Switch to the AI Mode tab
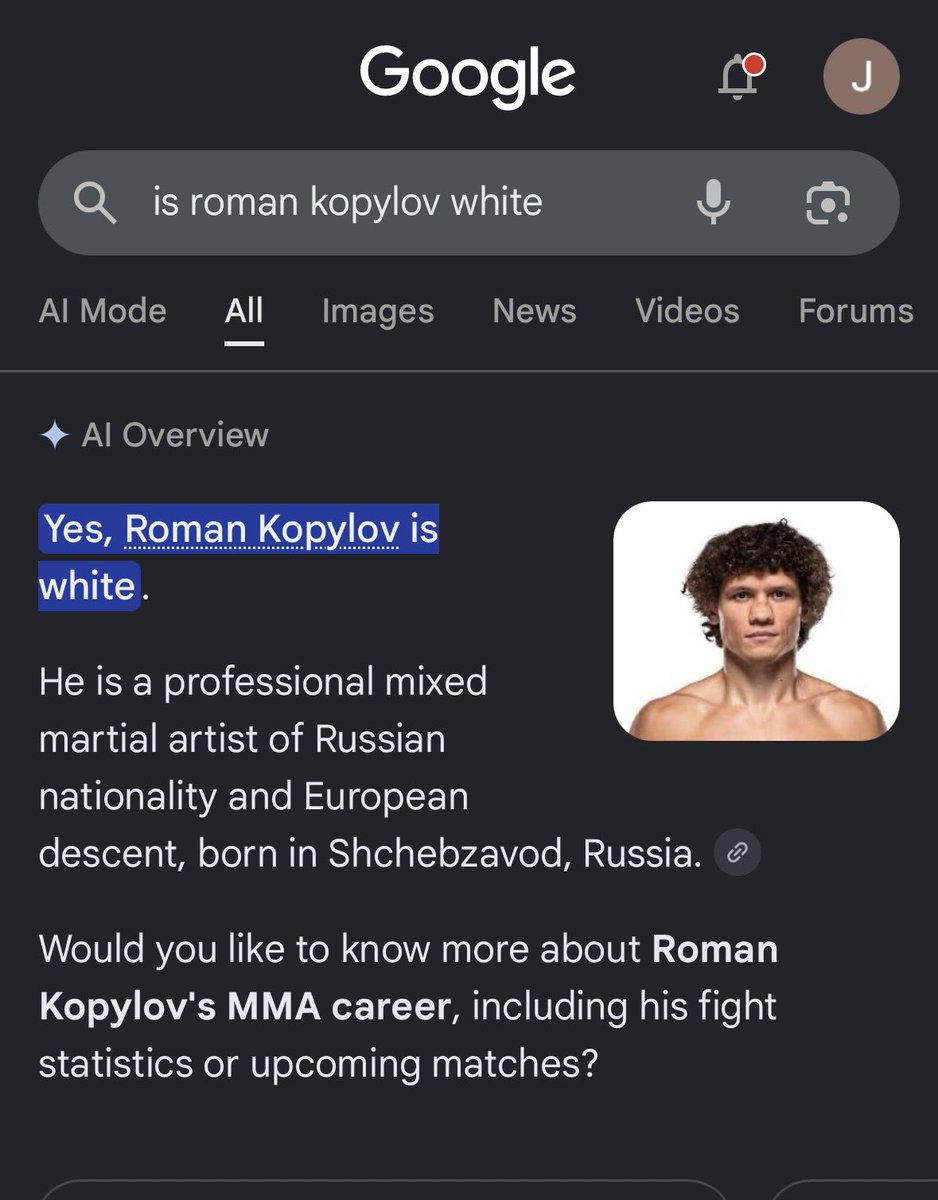This screenshot has width=938, height=1200. (x=103, y=311)
